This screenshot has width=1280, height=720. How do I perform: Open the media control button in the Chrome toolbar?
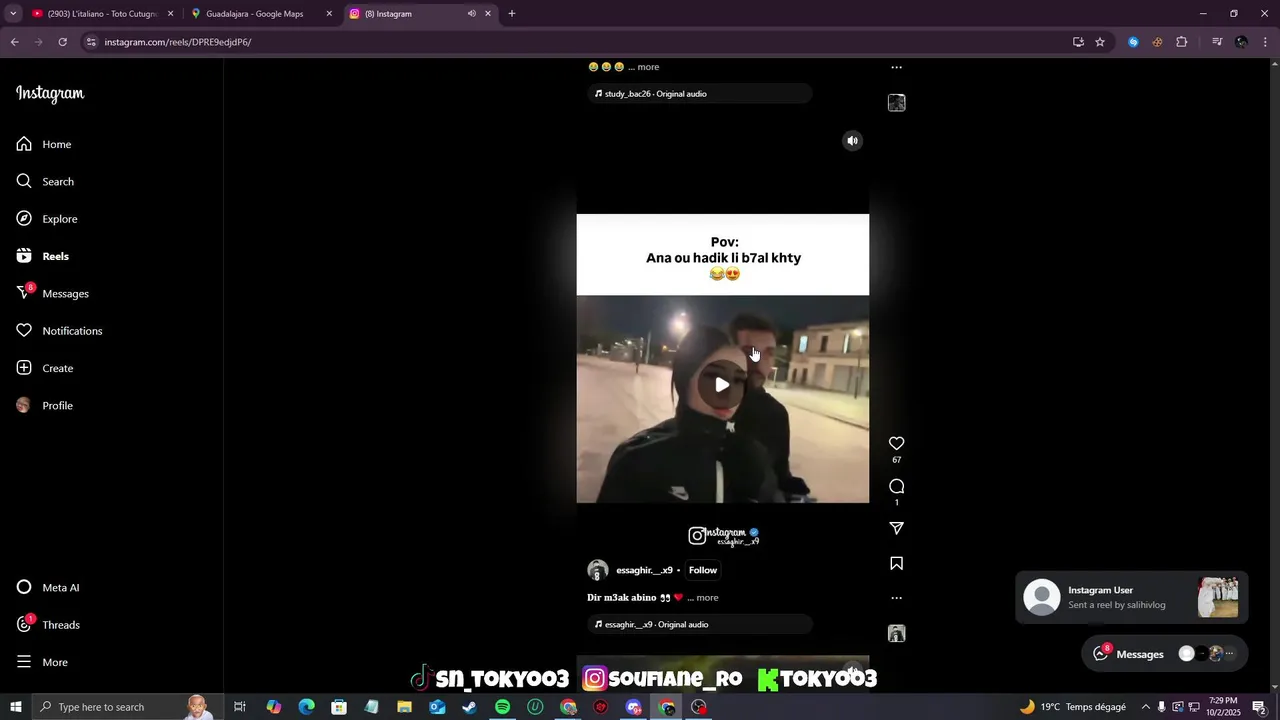click(x=1217, y=42)
